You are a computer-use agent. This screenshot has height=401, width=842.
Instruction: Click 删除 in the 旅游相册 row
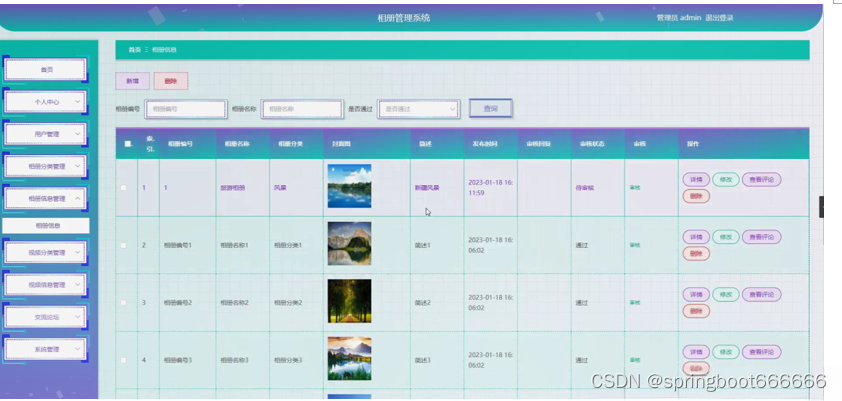pos(696,196)
